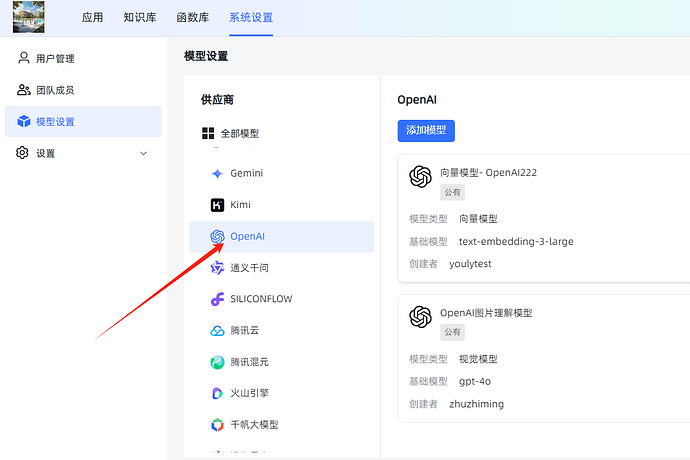Select 模型设置 in the sidebar
Screen dimensions: 690x460
tap(83, 121)
